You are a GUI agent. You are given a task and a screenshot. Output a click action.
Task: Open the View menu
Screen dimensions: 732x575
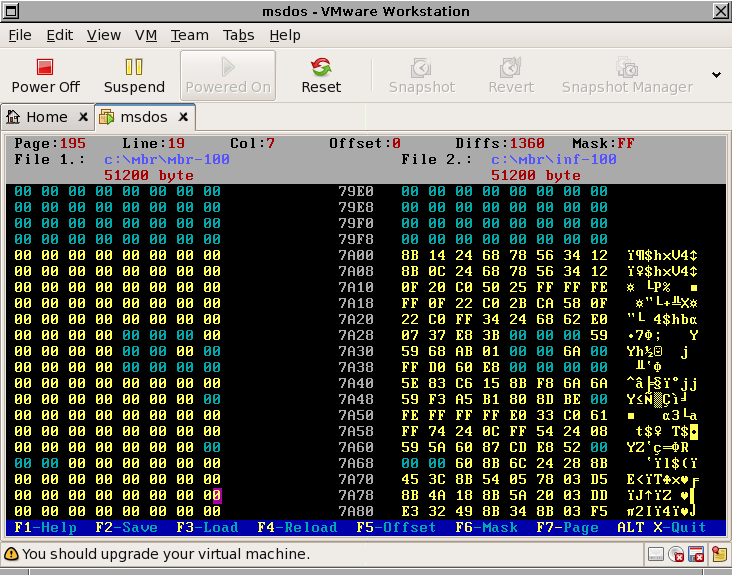coord(104,35)
